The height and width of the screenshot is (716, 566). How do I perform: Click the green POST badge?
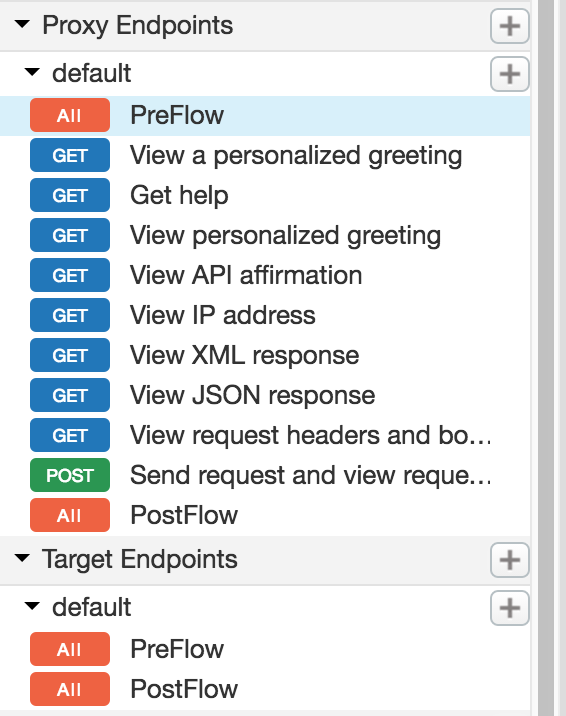coord(70,475)
